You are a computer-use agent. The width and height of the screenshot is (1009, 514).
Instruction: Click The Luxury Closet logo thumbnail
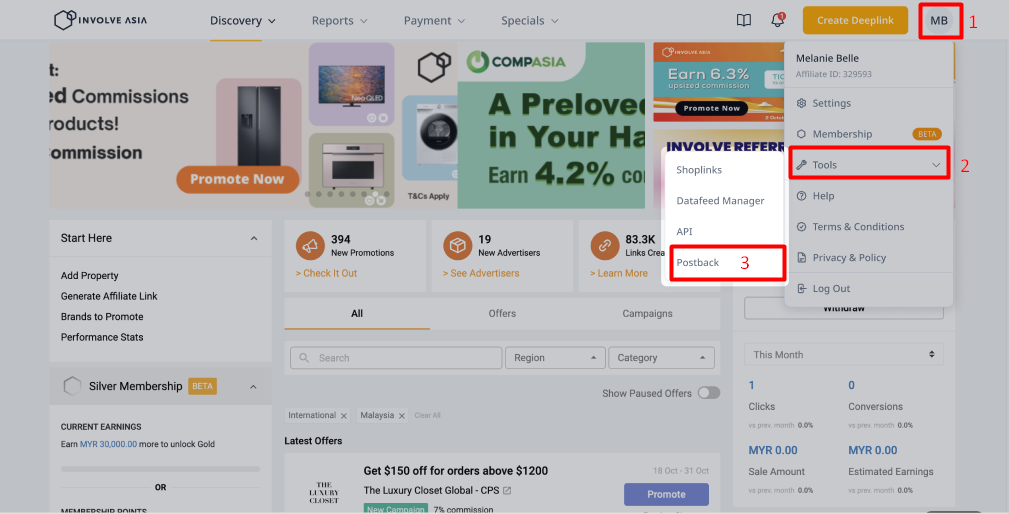(x=324, y=492)
